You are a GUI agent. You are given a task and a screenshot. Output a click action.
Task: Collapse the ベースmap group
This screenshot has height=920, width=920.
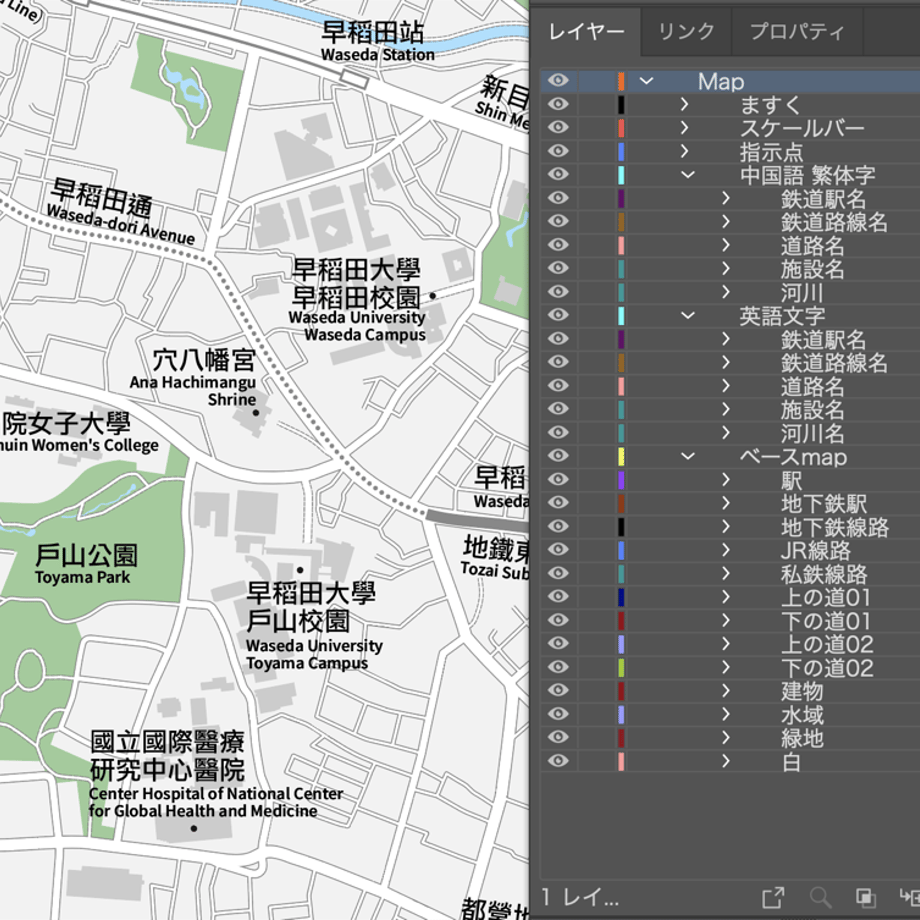click(688, 456)
